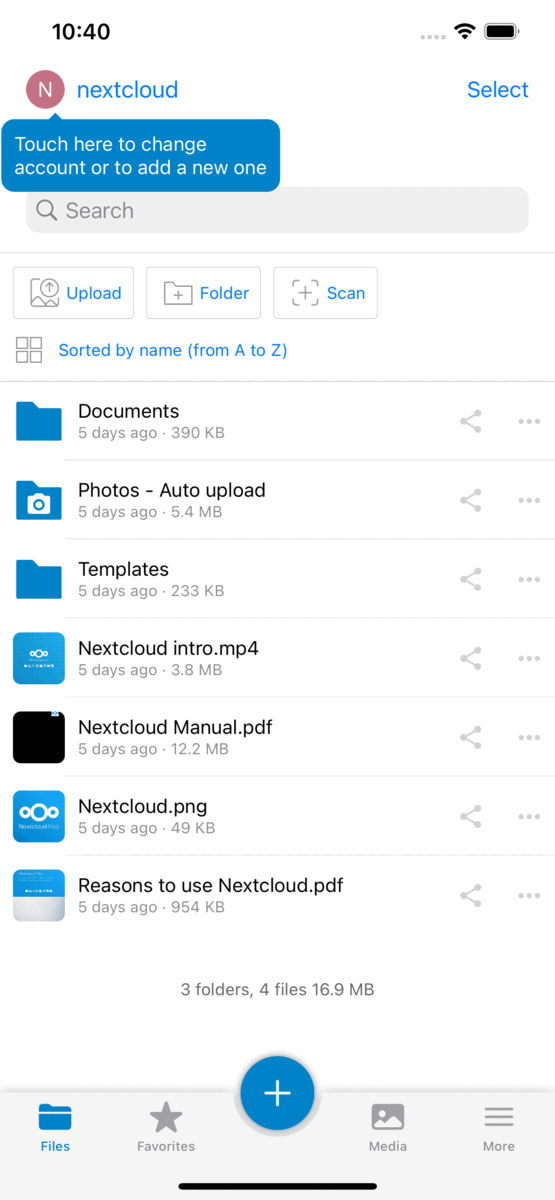Open the Nextcloud intro.mp4 thumbnail
This screenshot has width=555, height=1200.
pyautogui.click(x=39, y=659)
